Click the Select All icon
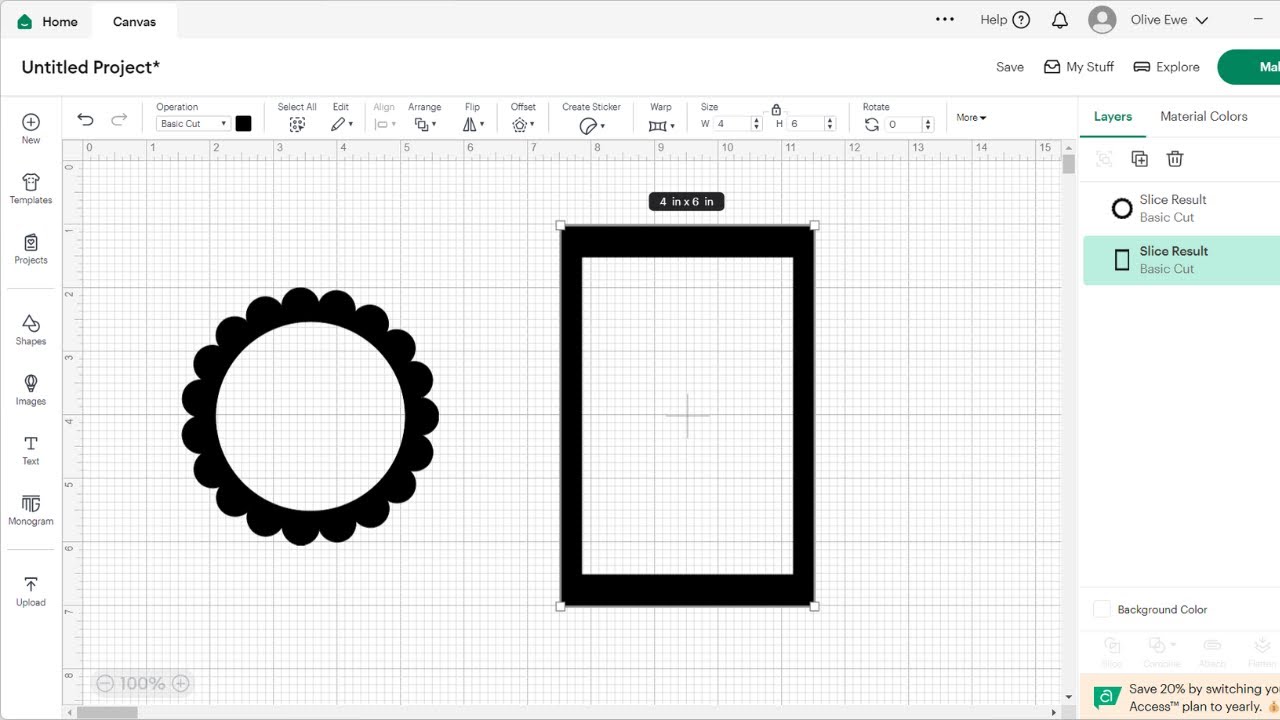This screenshot has height=720, width=1280. click(x=297, y=125)
